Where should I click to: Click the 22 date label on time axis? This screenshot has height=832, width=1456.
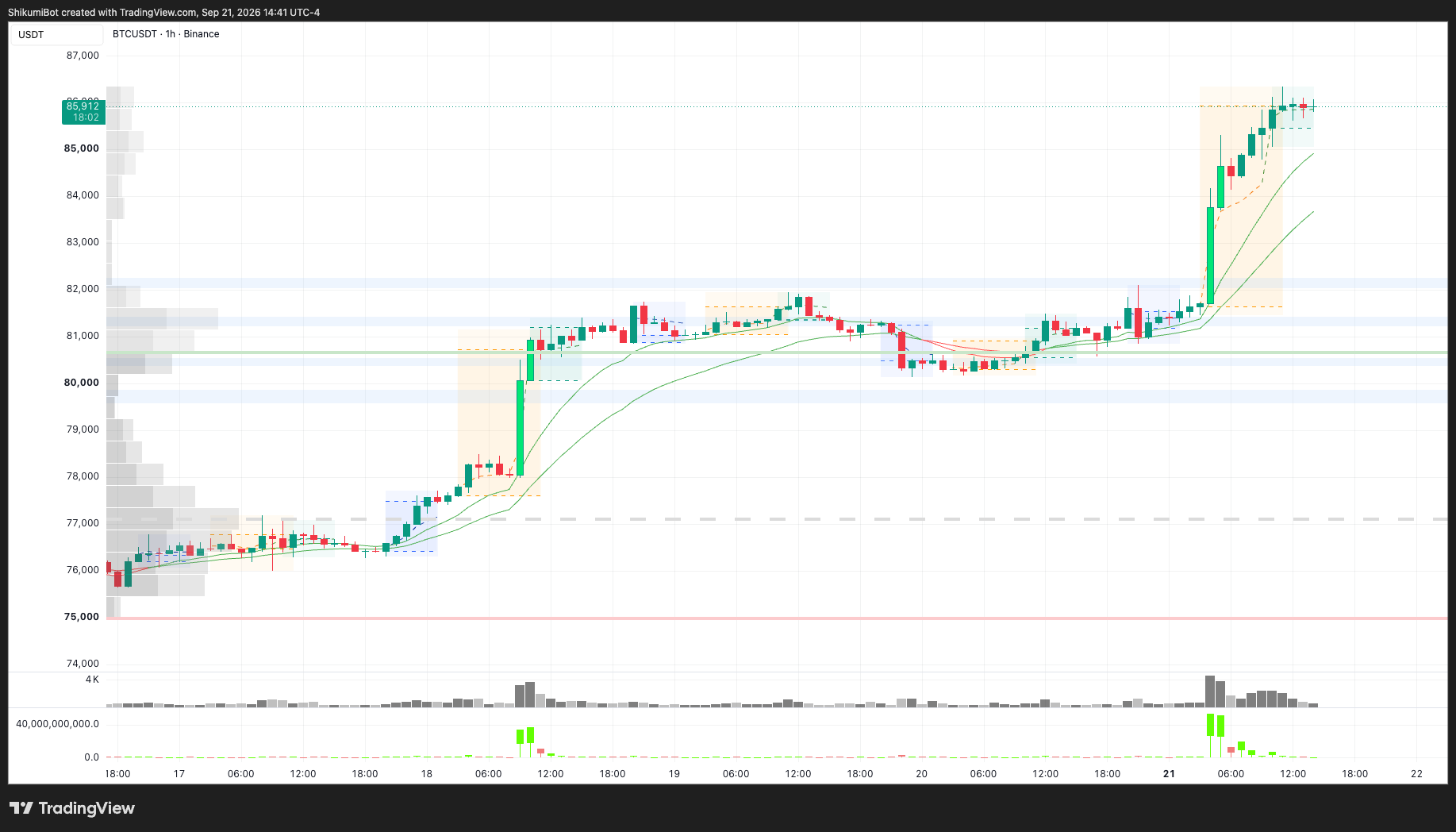coord(1417,774)
